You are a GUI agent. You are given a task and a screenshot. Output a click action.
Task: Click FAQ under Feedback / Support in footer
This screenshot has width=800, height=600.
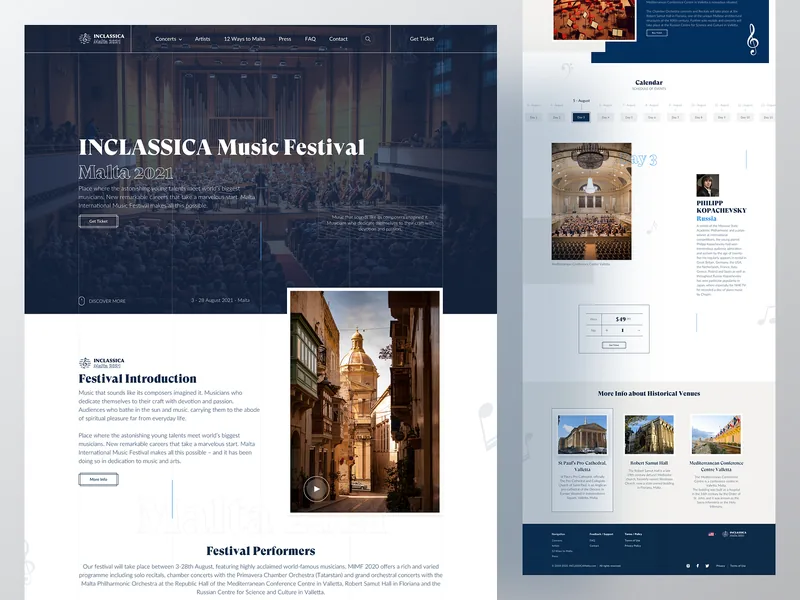click(x=592, y=540)
